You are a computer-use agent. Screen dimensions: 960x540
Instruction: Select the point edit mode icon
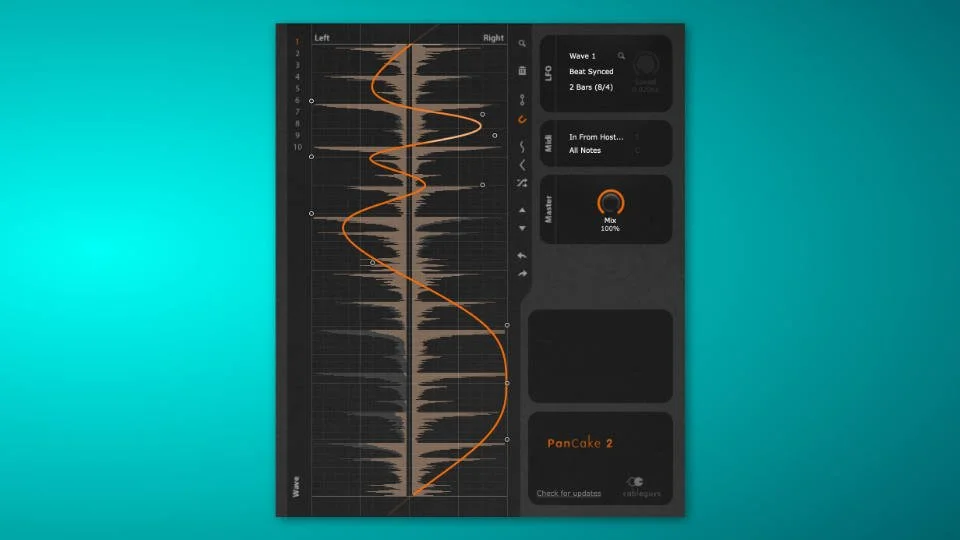(x=522, y=99)
